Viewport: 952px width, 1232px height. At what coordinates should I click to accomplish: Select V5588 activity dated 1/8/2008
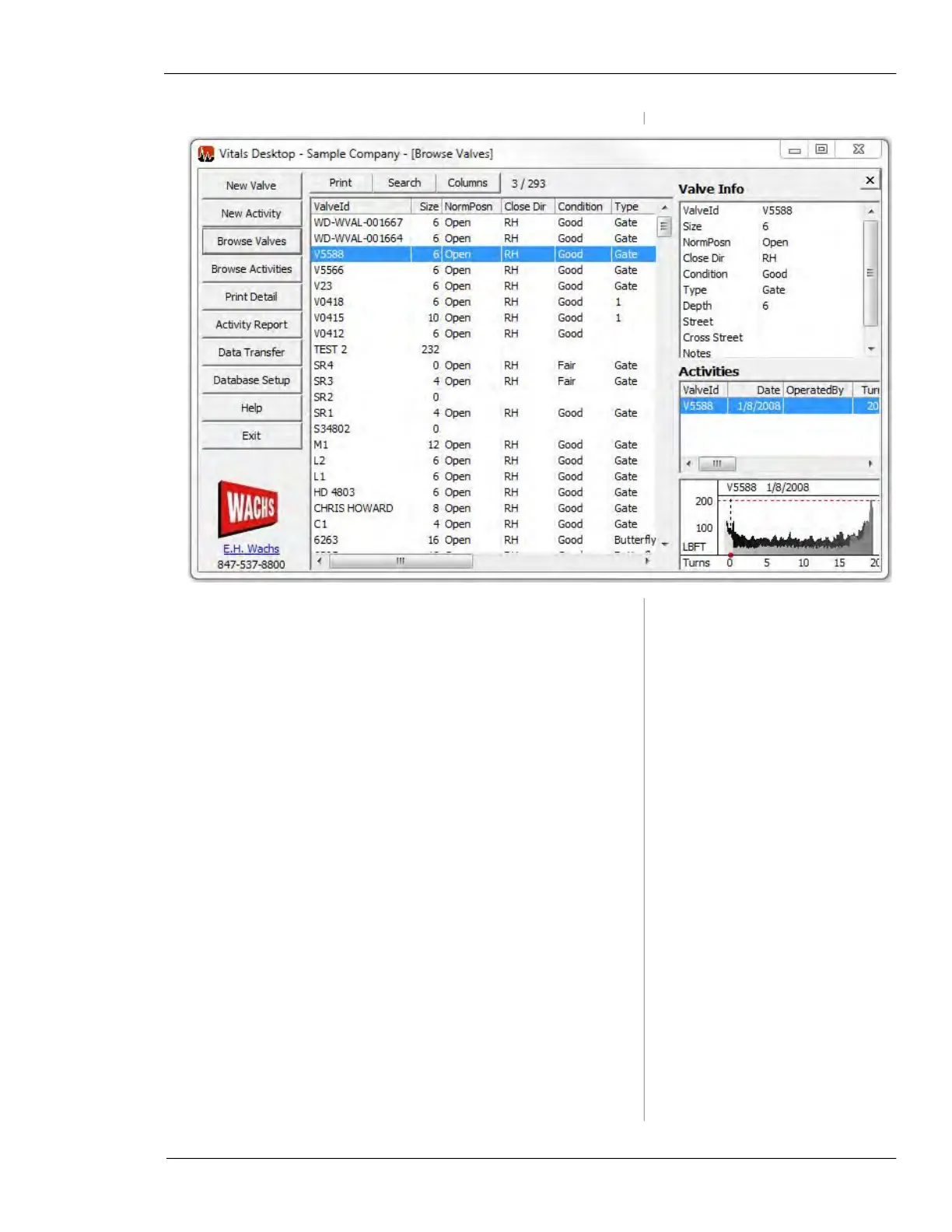click(x=780, y=406)
